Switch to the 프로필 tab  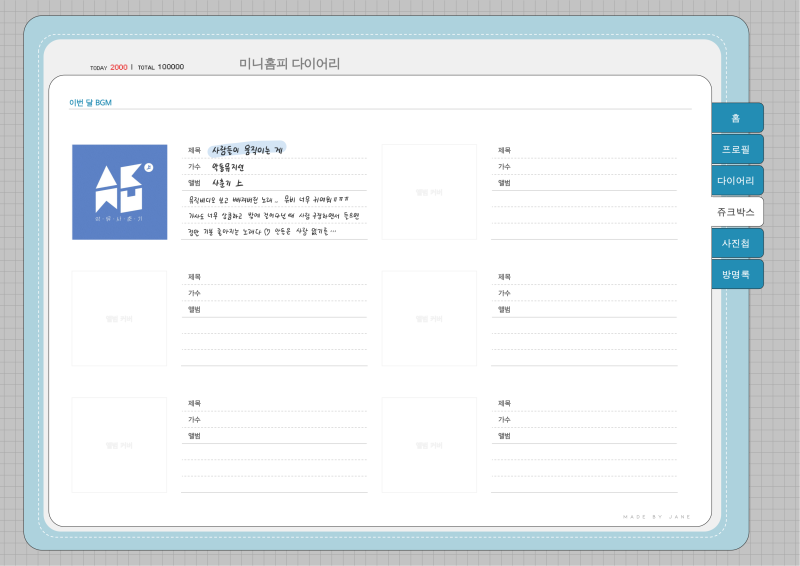[x=737, y=149]
